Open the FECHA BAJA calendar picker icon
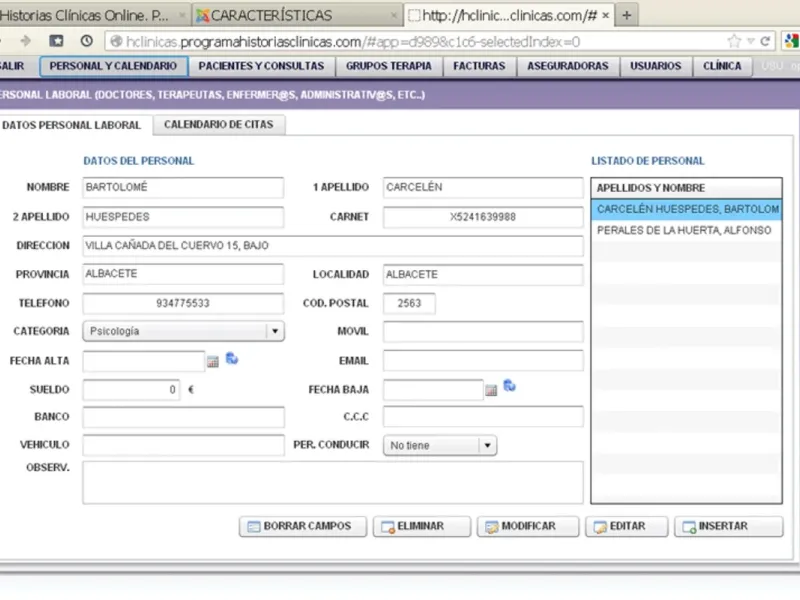800x600 pixels. click(491, 390)
